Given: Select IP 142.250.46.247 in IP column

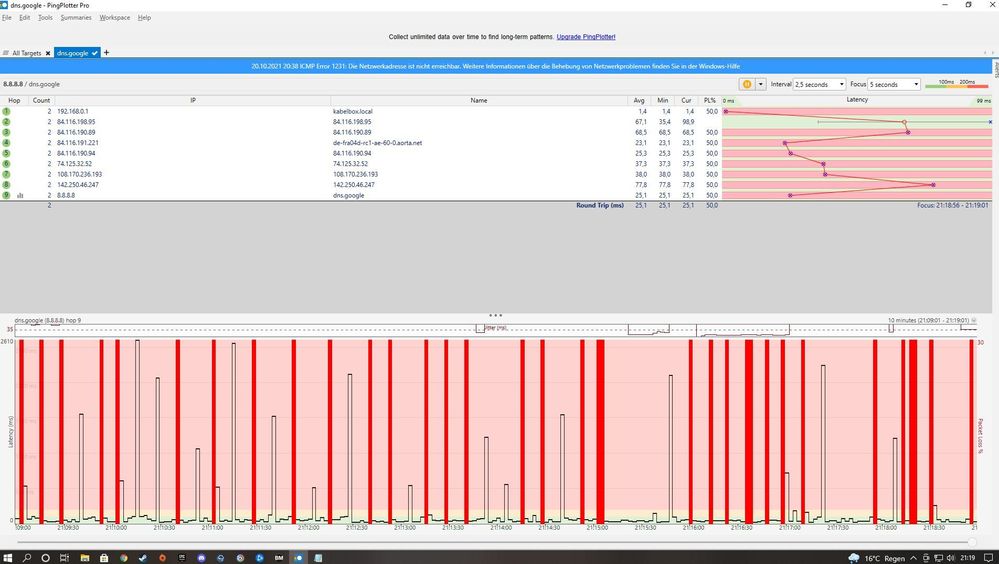Looking at the screenshot, I should tap(78, 185).
